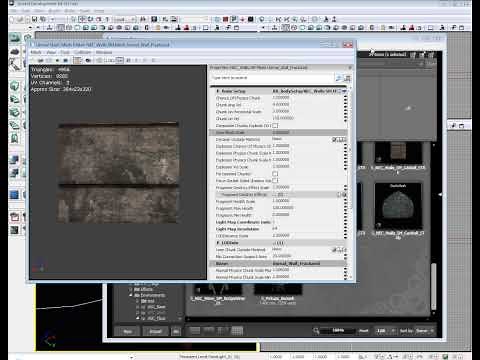Adjust the Light Map Resolution spinner arrows
The width and height of the screenshot is (480, 360).
345,229
